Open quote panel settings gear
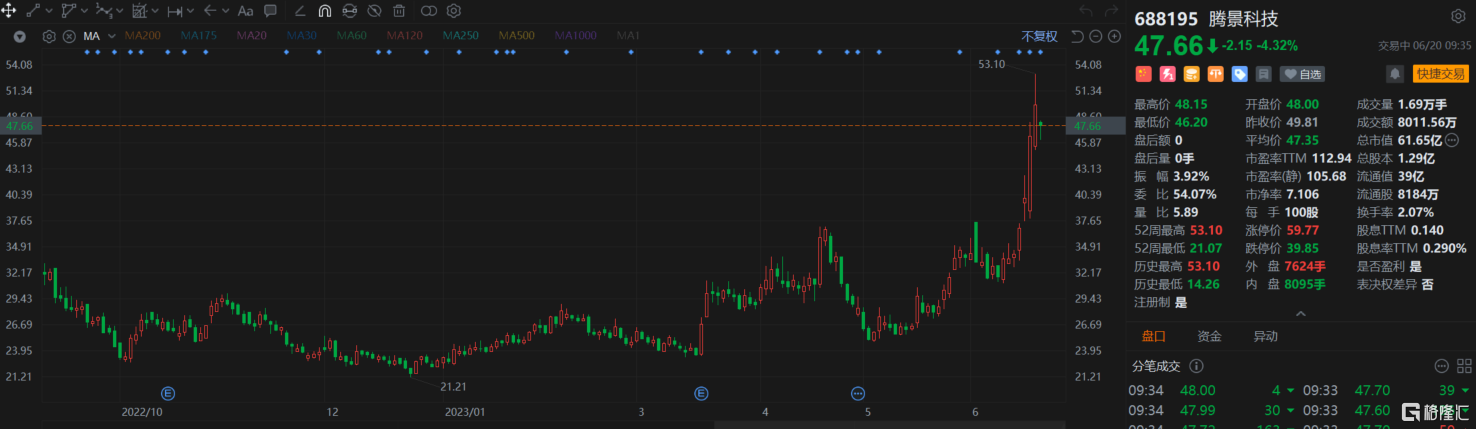This screenshot has width=1476, height=429. pos(1456,17)
